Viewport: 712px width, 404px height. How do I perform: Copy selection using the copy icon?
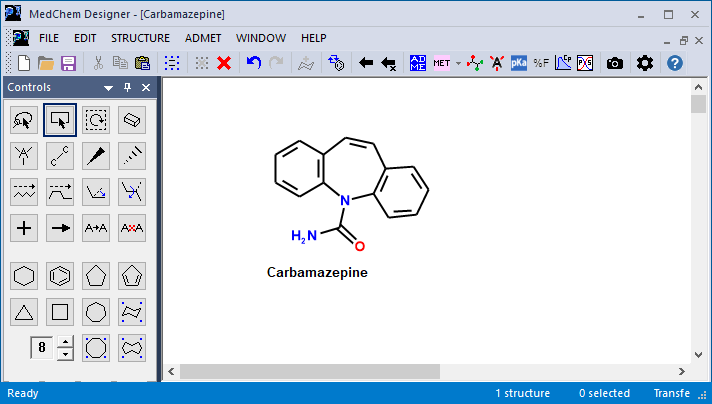[x=120, y=63]
